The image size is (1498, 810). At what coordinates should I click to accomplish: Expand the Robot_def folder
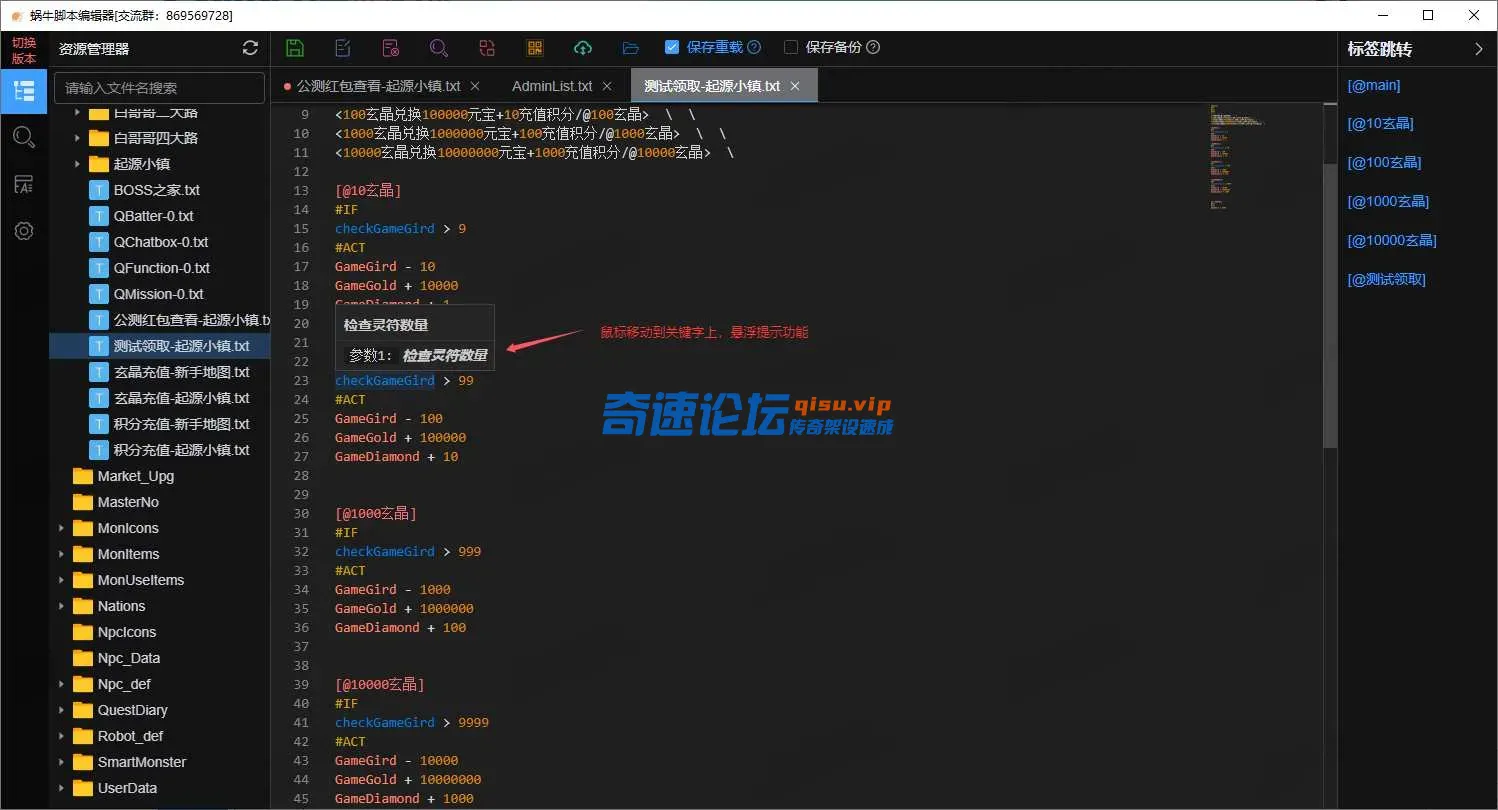(x=62, y=736)
